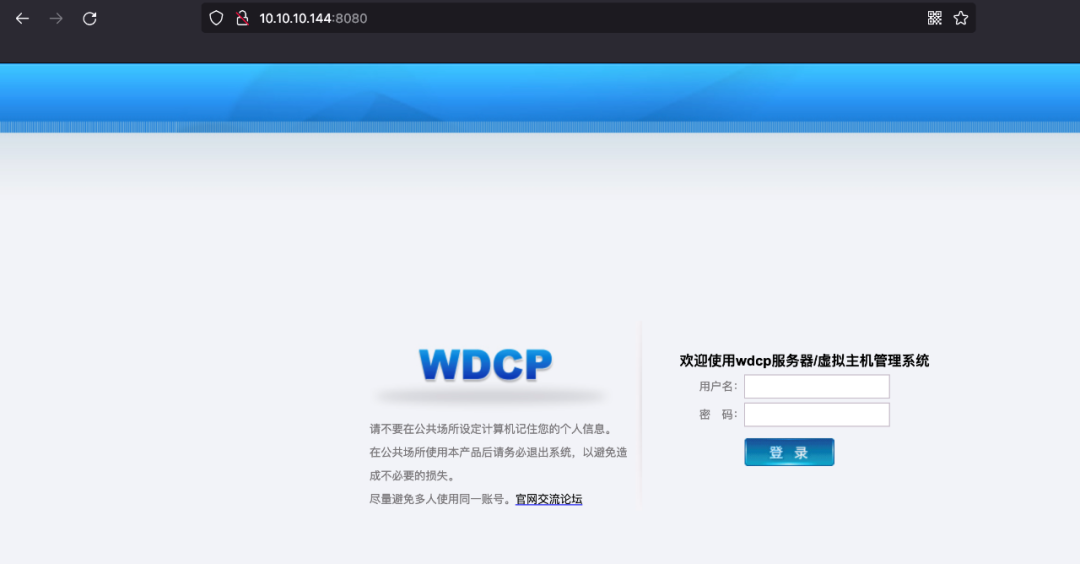Open the shield tracking protection icon
The height and width of the screenshot is (564, 1080).
216,18
